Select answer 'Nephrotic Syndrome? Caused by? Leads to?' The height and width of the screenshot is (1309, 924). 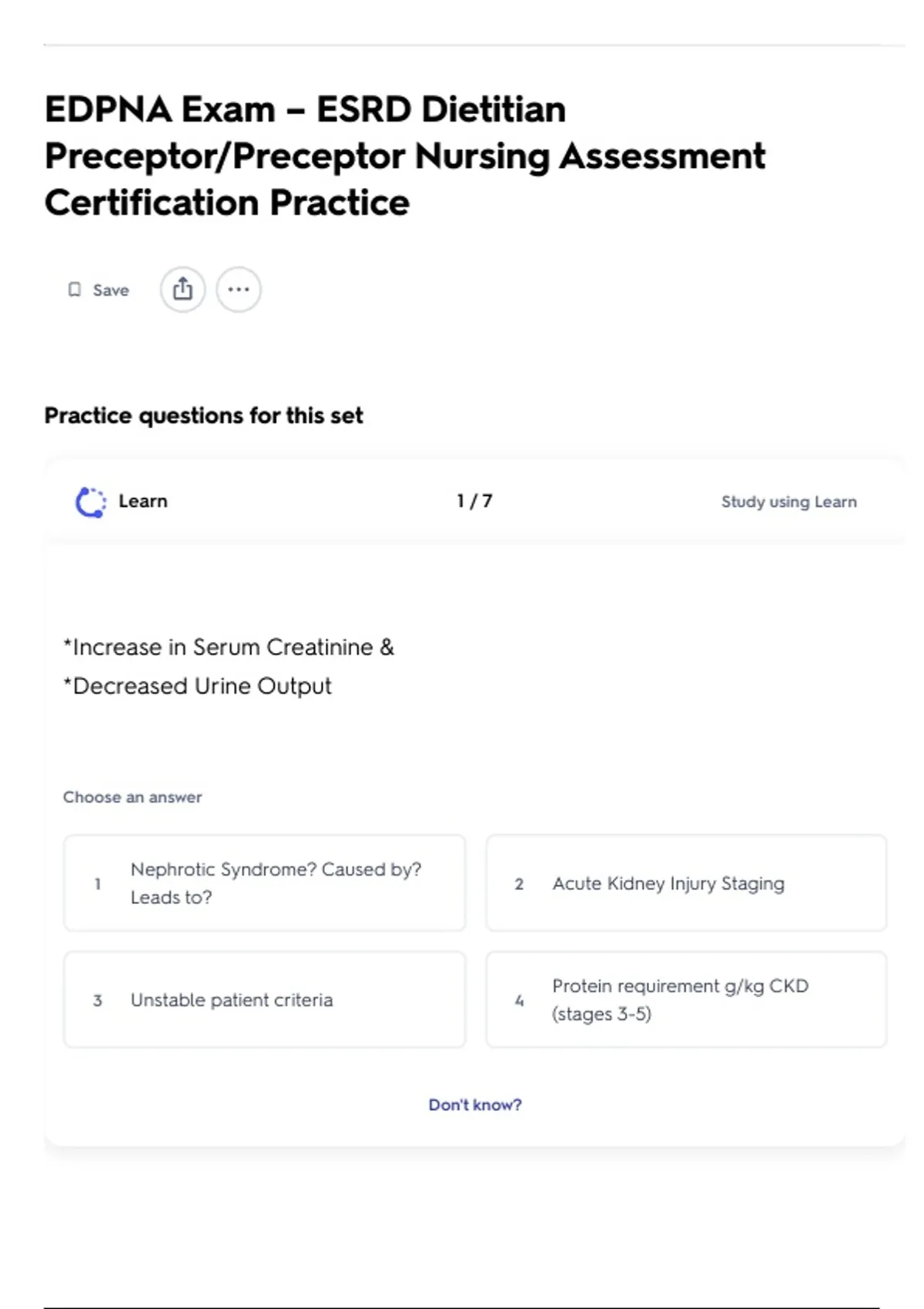pyautogui.click(x=264, y=883)
